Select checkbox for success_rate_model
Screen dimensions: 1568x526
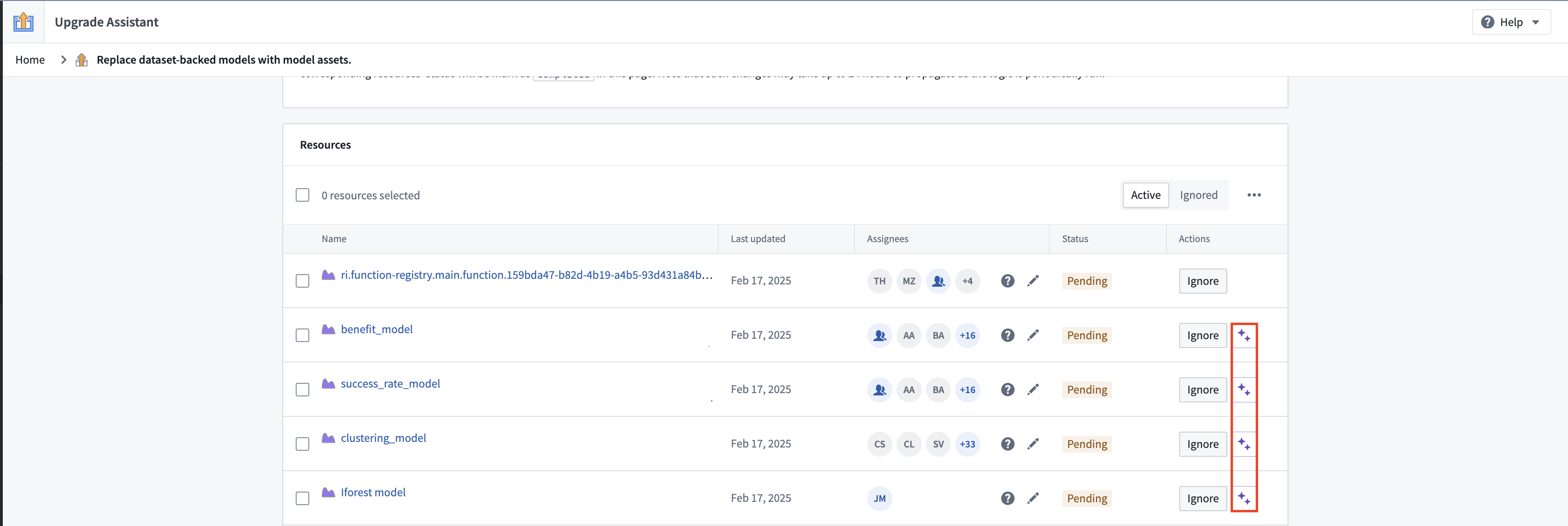point(303,390)
